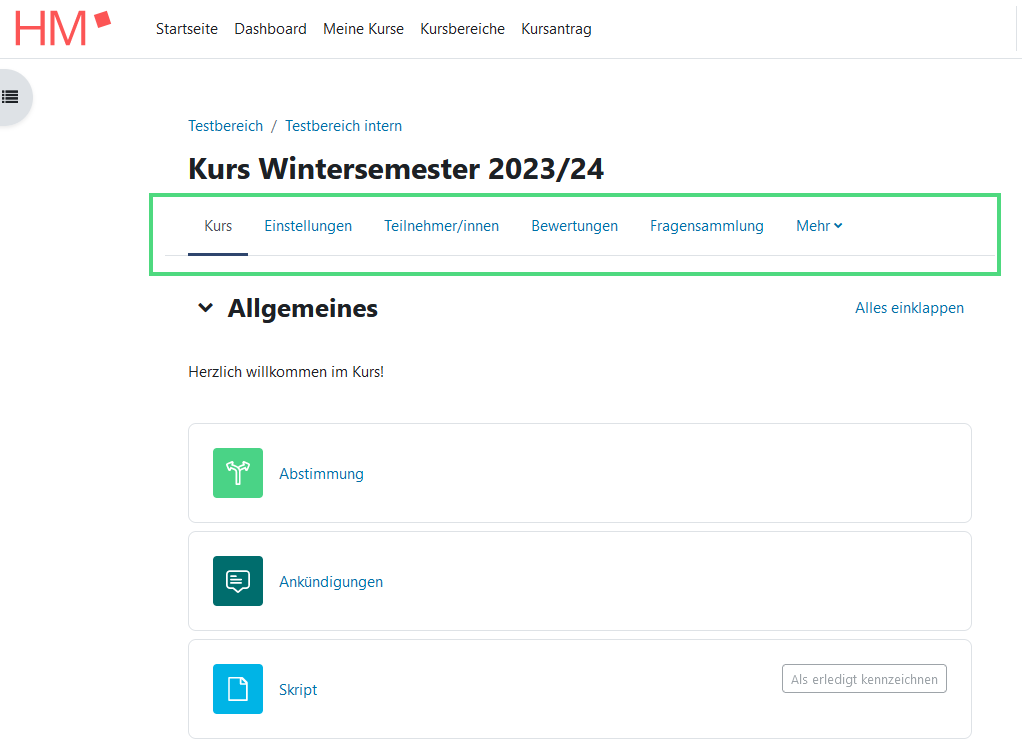Open the course index drawer icon
Image resolution: width=1022 pixels, height=744 pixels.
point(11,97)
